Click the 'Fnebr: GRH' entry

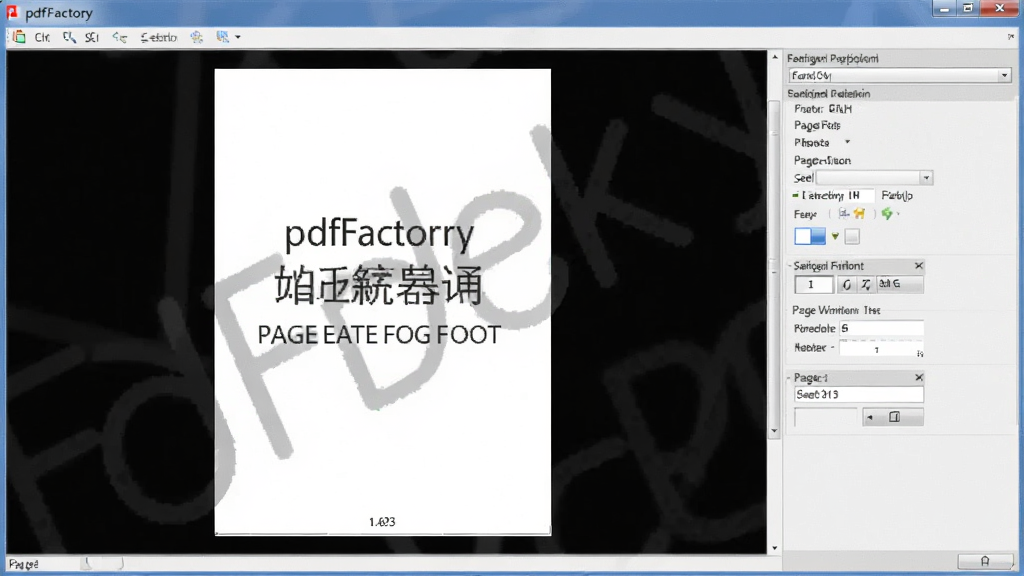pos(823,109)
